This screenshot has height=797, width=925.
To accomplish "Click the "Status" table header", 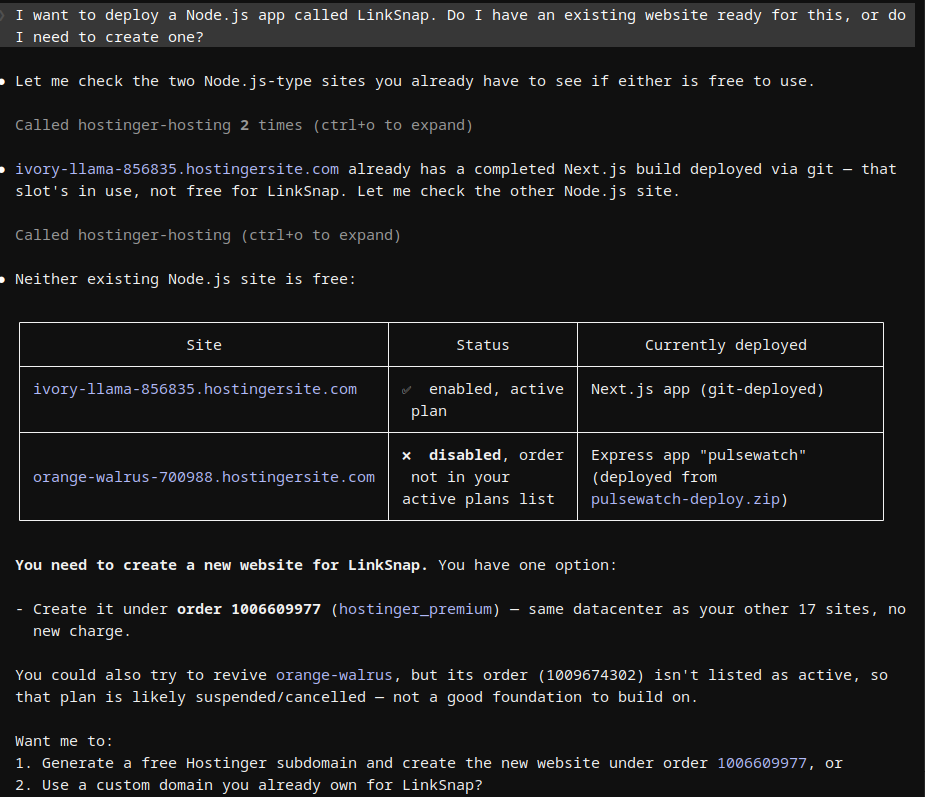I will [x=483, y=345].
